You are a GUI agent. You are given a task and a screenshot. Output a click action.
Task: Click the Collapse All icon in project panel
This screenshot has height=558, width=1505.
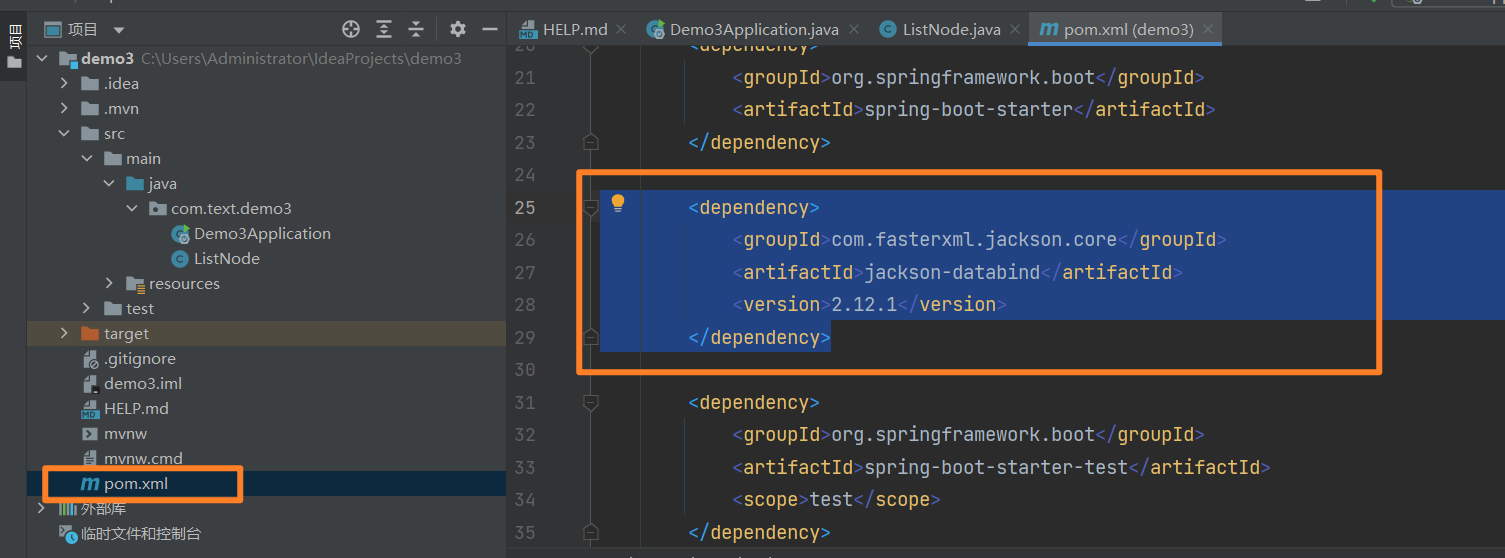(x=416, y=29)
